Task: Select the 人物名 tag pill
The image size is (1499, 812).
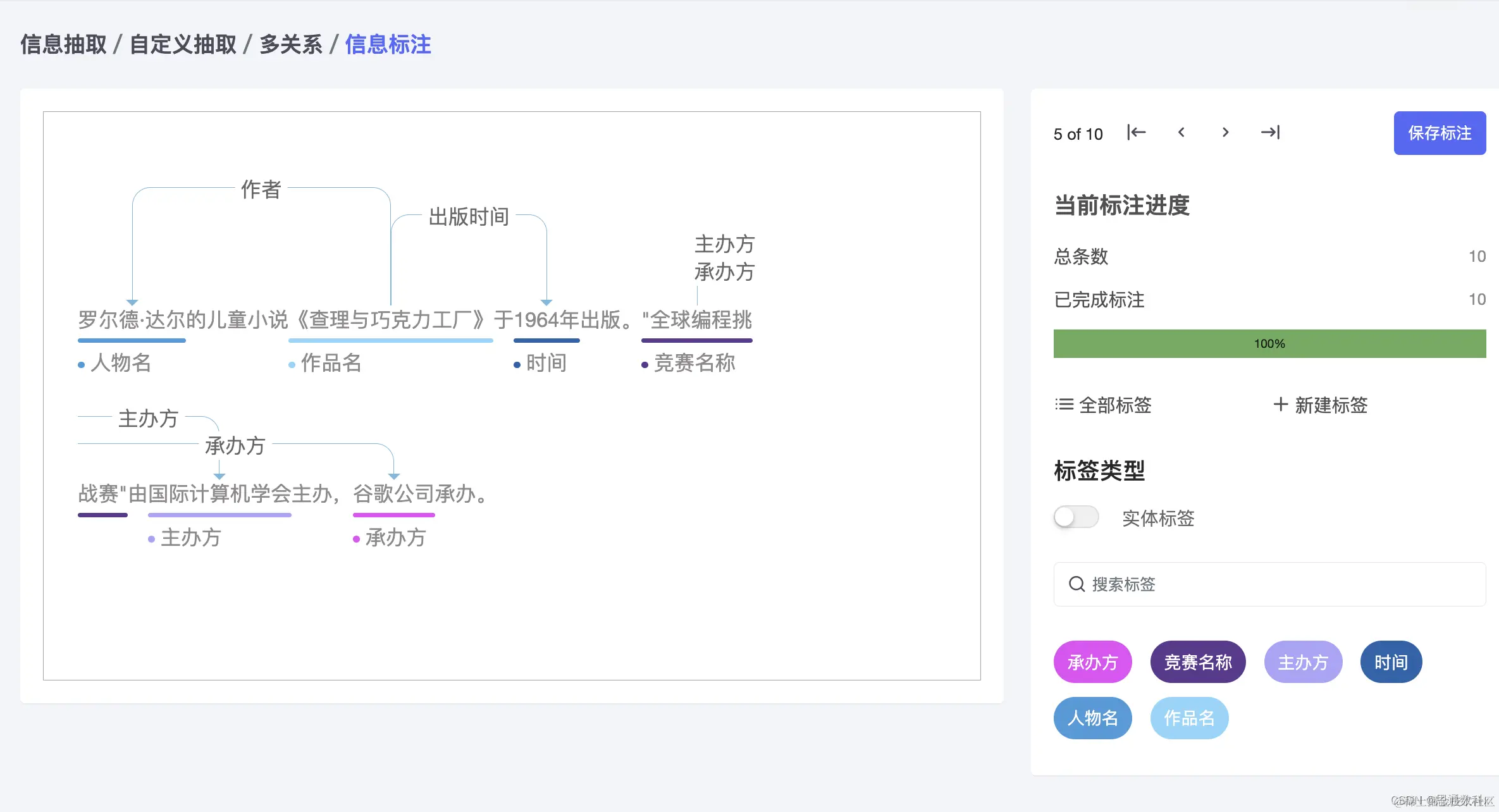Action: tap(1092, 718)
